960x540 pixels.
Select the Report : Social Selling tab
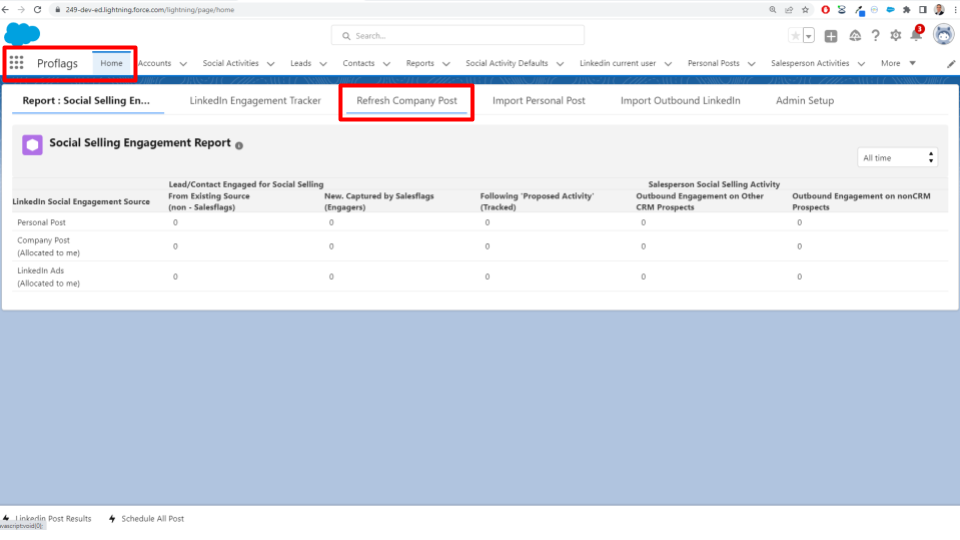[86, 100]
